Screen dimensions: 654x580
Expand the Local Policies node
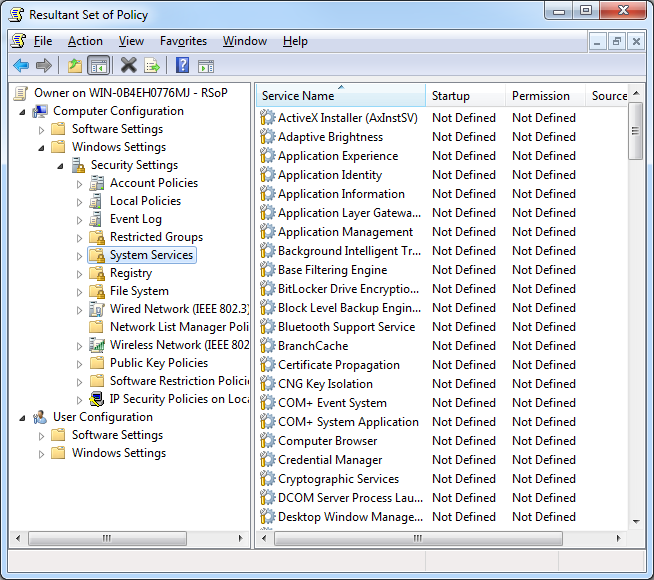pyautogui.click(x=79, y=202)
